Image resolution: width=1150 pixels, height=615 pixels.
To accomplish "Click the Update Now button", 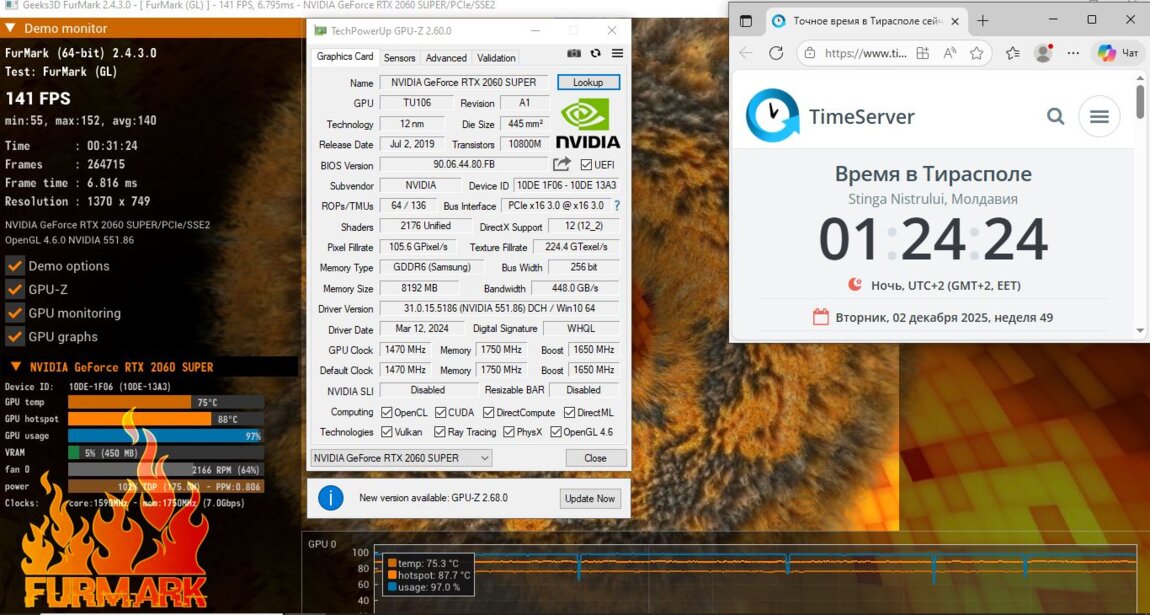I will click(x=590, y=498).
